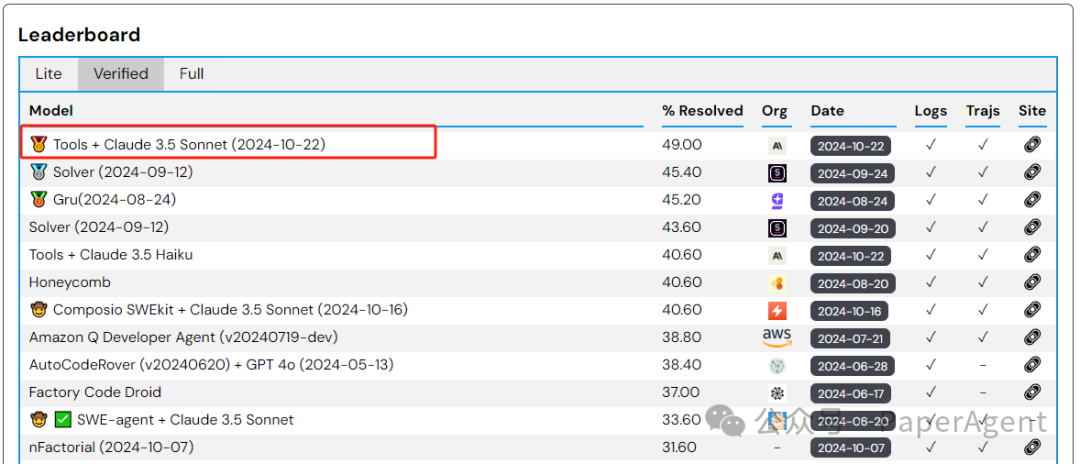1080x464 pixels.
Task: Click the AutoCodeRover org logo
Action: 777,366
